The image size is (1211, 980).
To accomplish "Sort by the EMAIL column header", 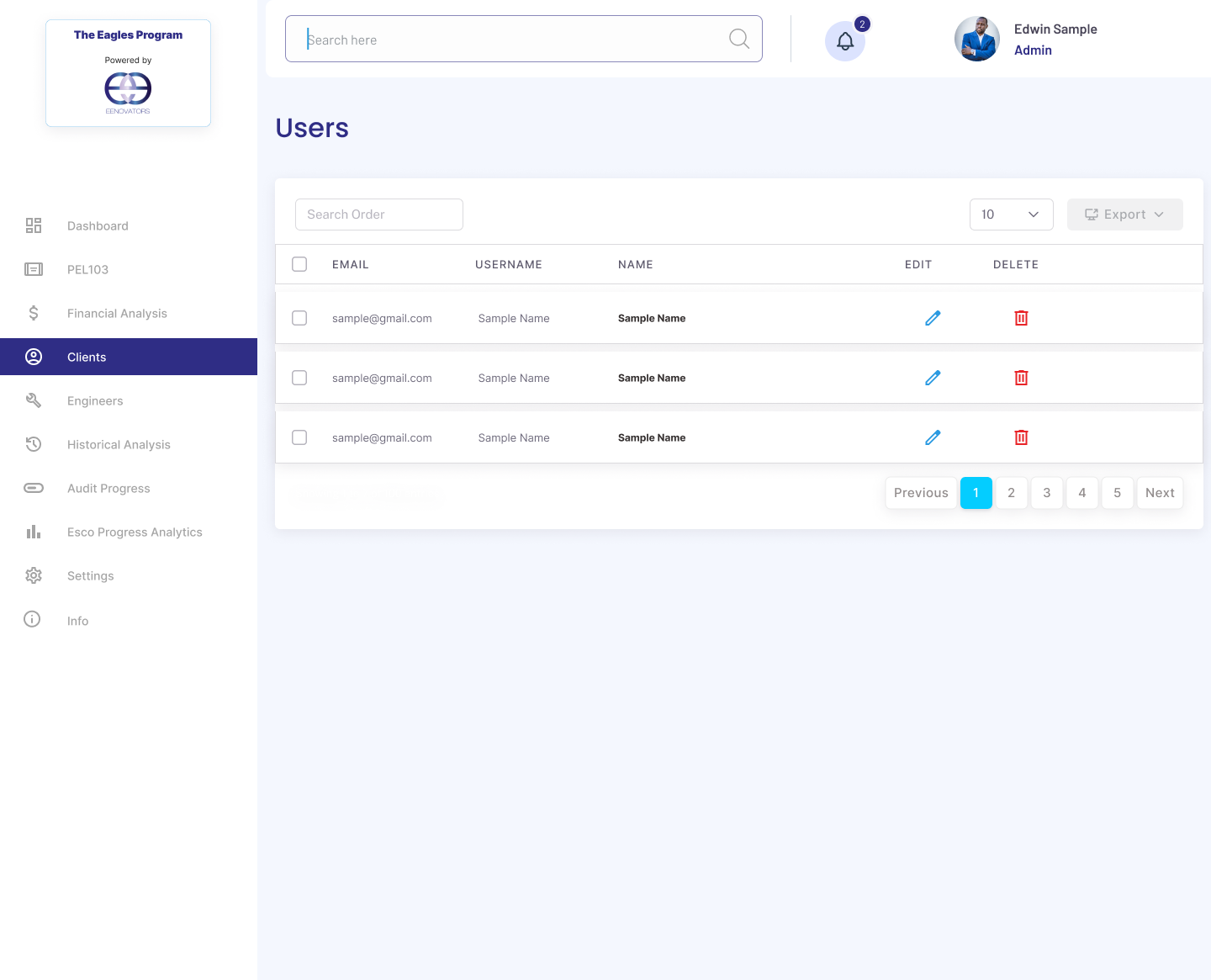I will 351,264.
